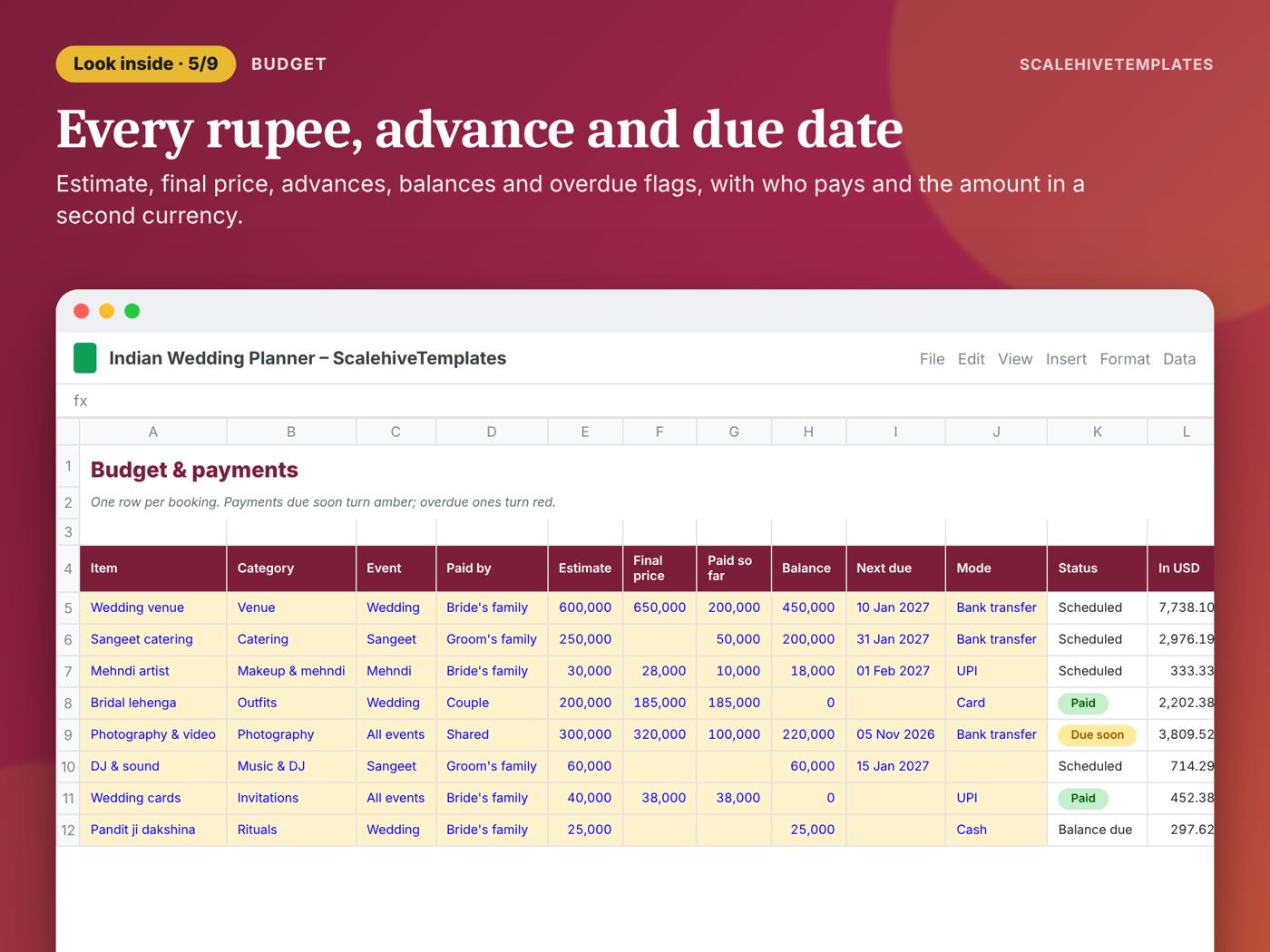Select the 'Photography & video' cell
Image resolution: width=1270 pixels, height=952 pixels.
pyautogui.click(x=153, y=734)
